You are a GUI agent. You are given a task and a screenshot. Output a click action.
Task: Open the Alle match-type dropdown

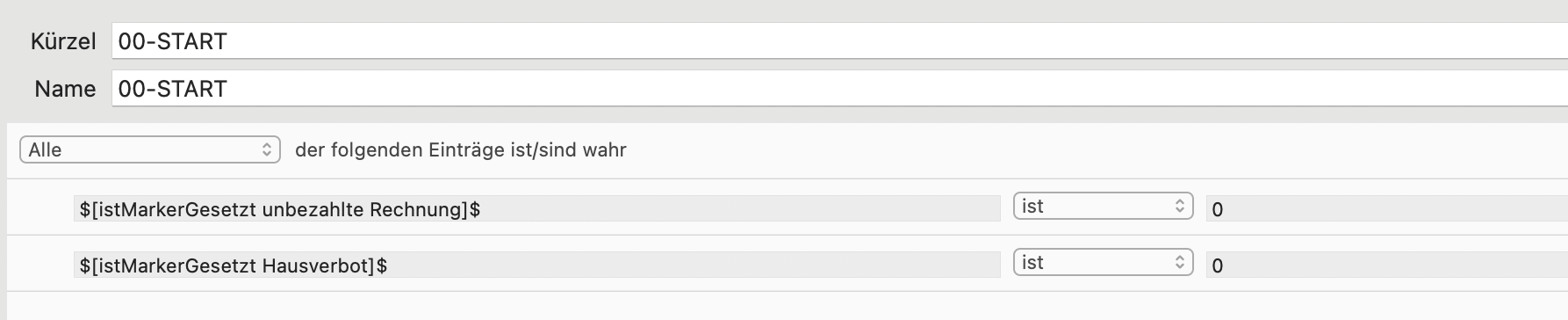pyautogui.click(x=150, y=150)
